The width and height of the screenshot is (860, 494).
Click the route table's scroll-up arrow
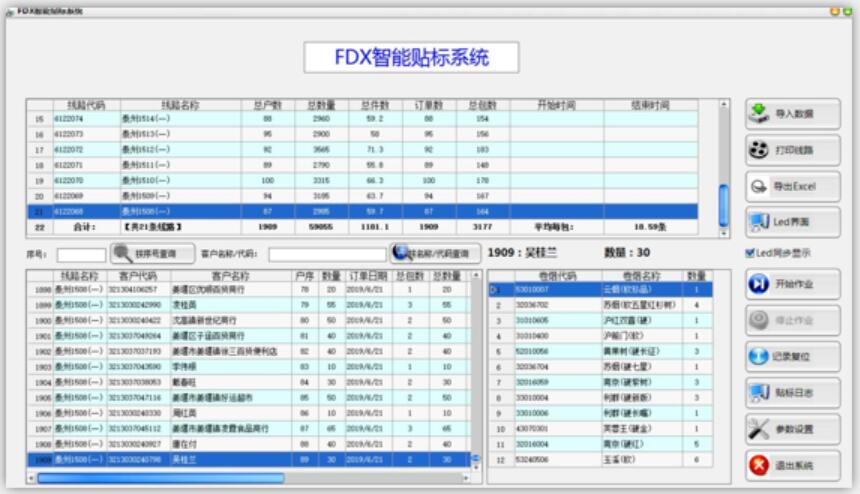pyautogui.click(x=723, y=104)
